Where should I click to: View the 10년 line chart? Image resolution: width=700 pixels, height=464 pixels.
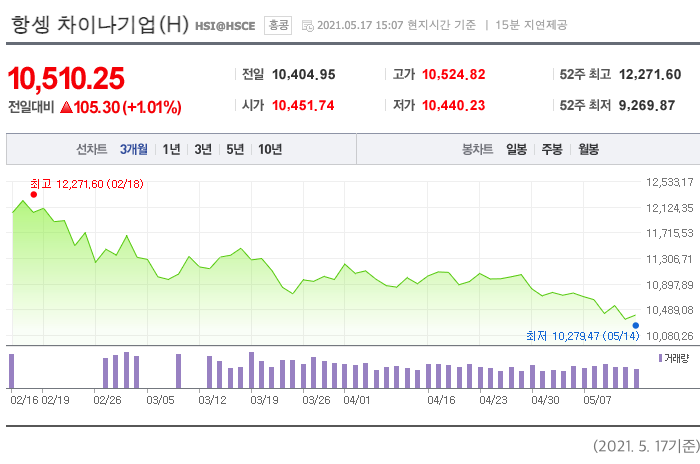pos(269,150)
